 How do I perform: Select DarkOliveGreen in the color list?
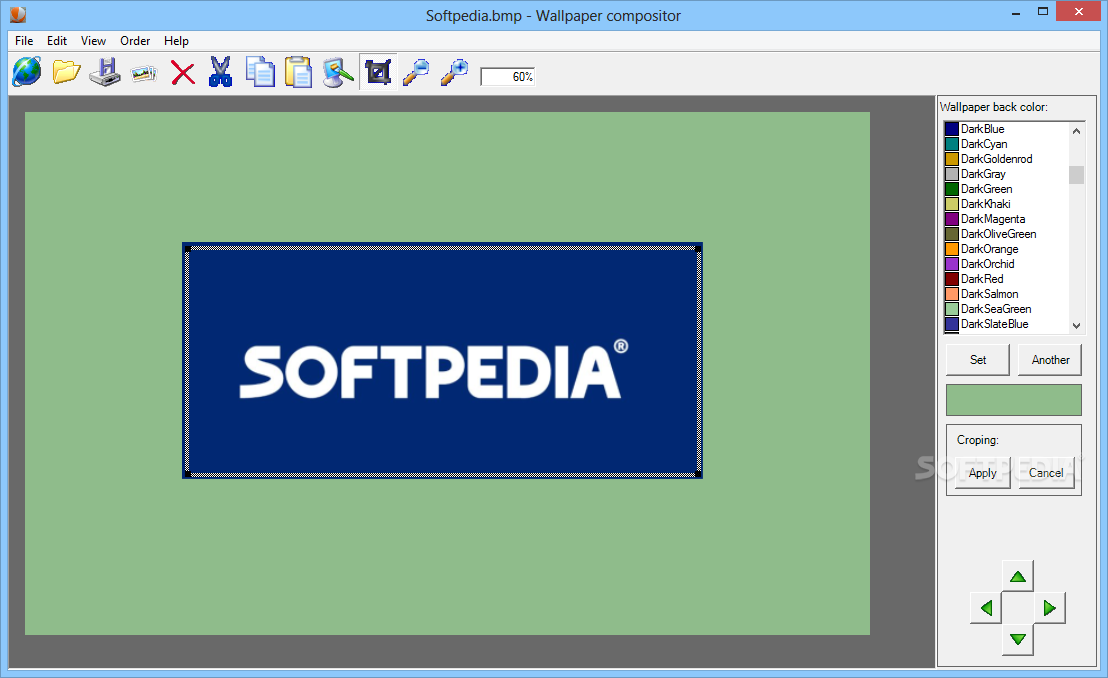tap(1006, 234)
